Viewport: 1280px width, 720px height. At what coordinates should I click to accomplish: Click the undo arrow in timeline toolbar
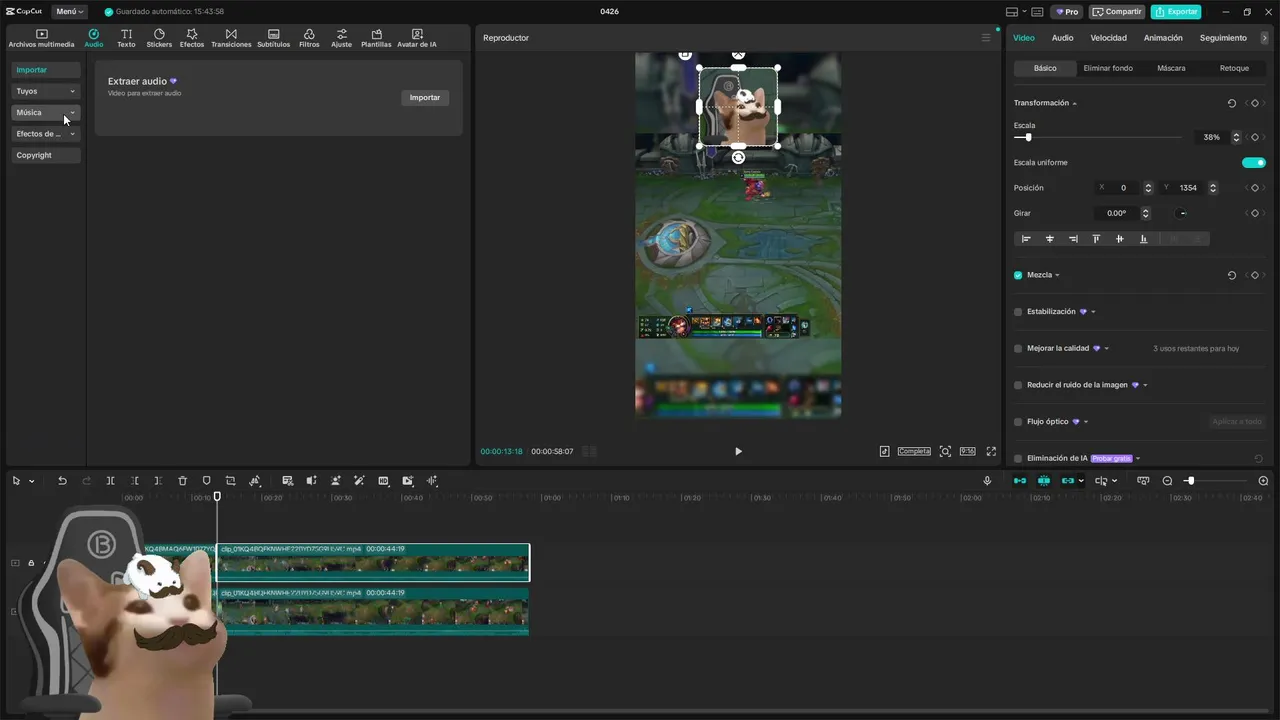coord(62,481)
